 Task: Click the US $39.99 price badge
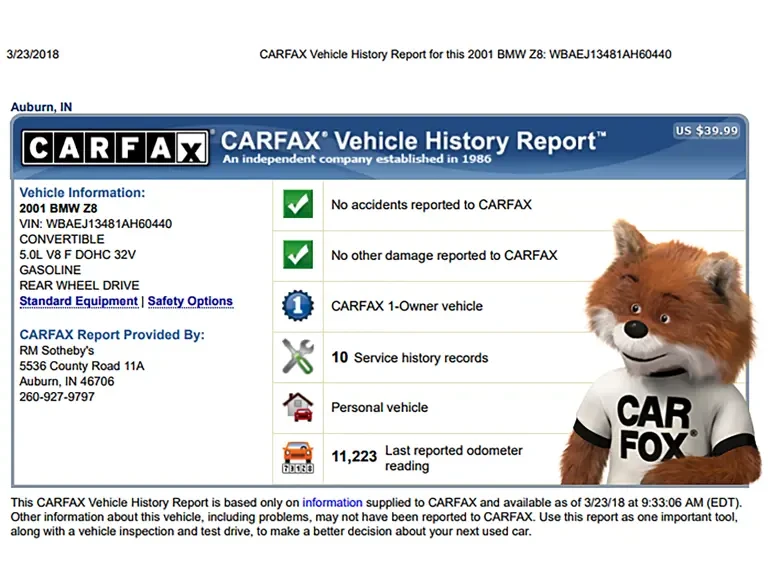[x=707, y=131]
